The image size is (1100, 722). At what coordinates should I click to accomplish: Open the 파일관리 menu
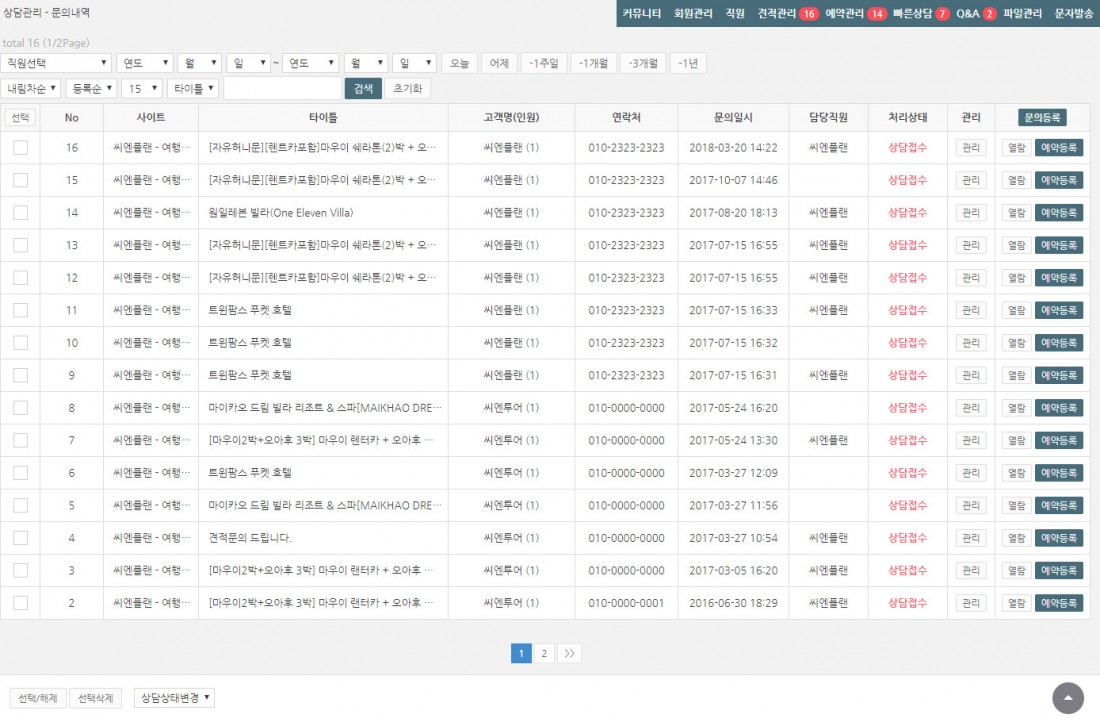point(1022,13)
